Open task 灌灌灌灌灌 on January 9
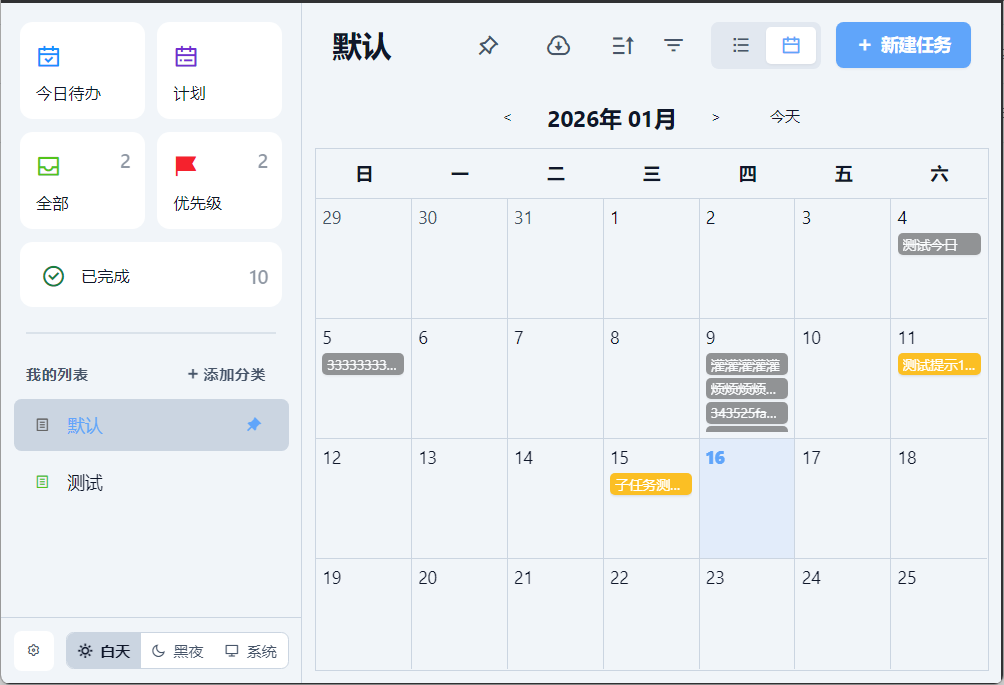 tap(747, 365)
